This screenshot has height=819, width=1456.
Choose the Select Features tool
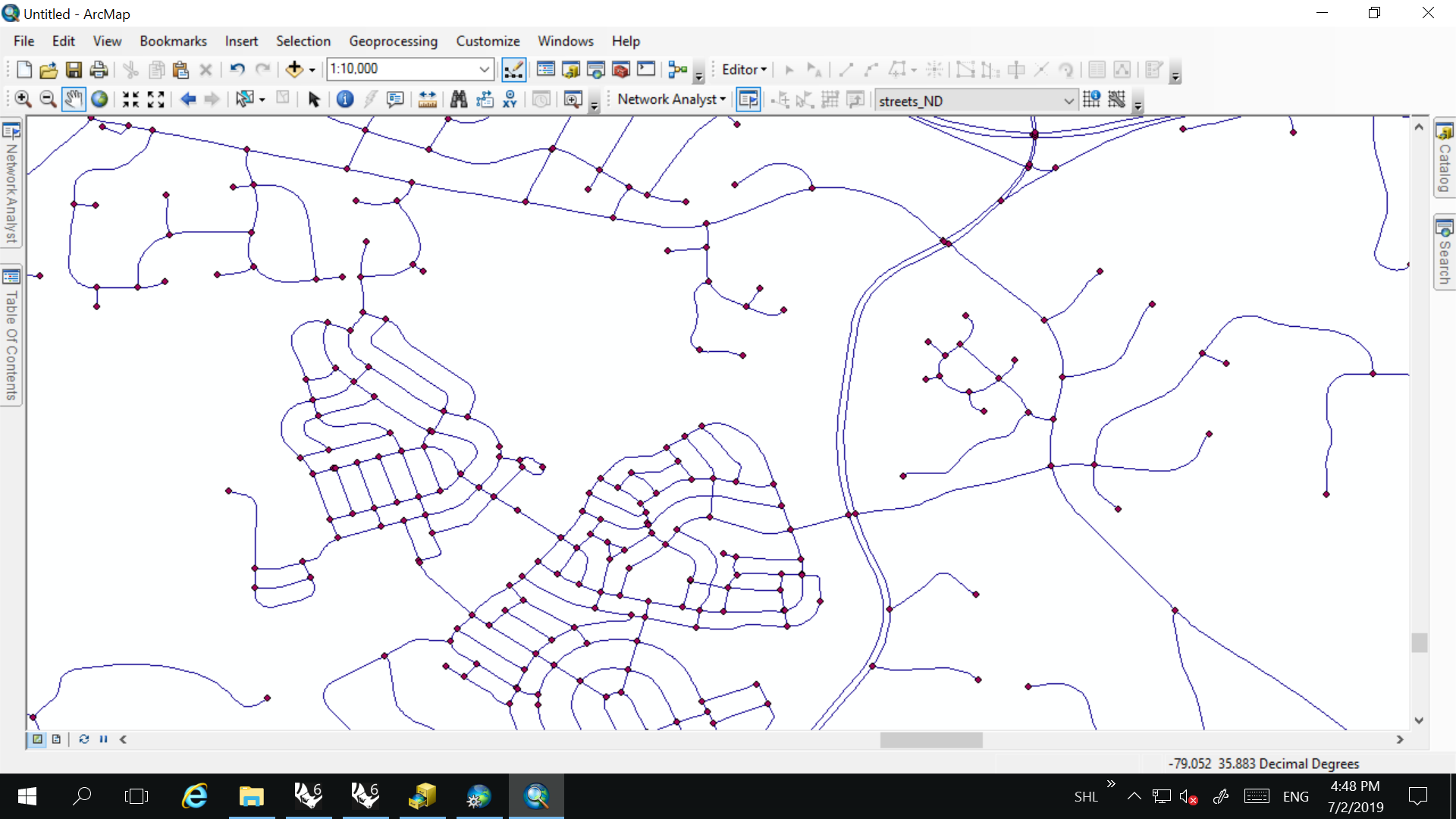[244, 99]
